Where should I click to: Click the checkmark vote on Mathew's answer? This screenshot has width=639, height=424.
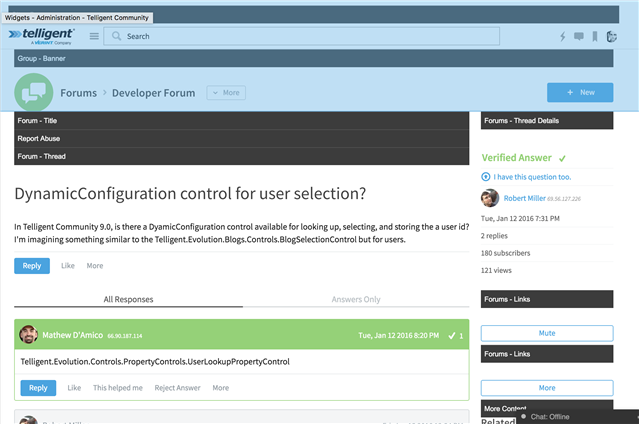(x=452, y=336)
